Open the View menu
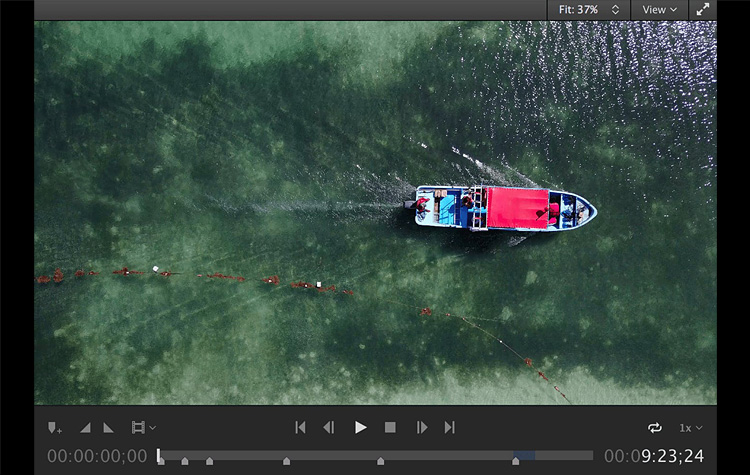Image resolution: width=750 pixels, height=475 pixels. click(660, 10)
